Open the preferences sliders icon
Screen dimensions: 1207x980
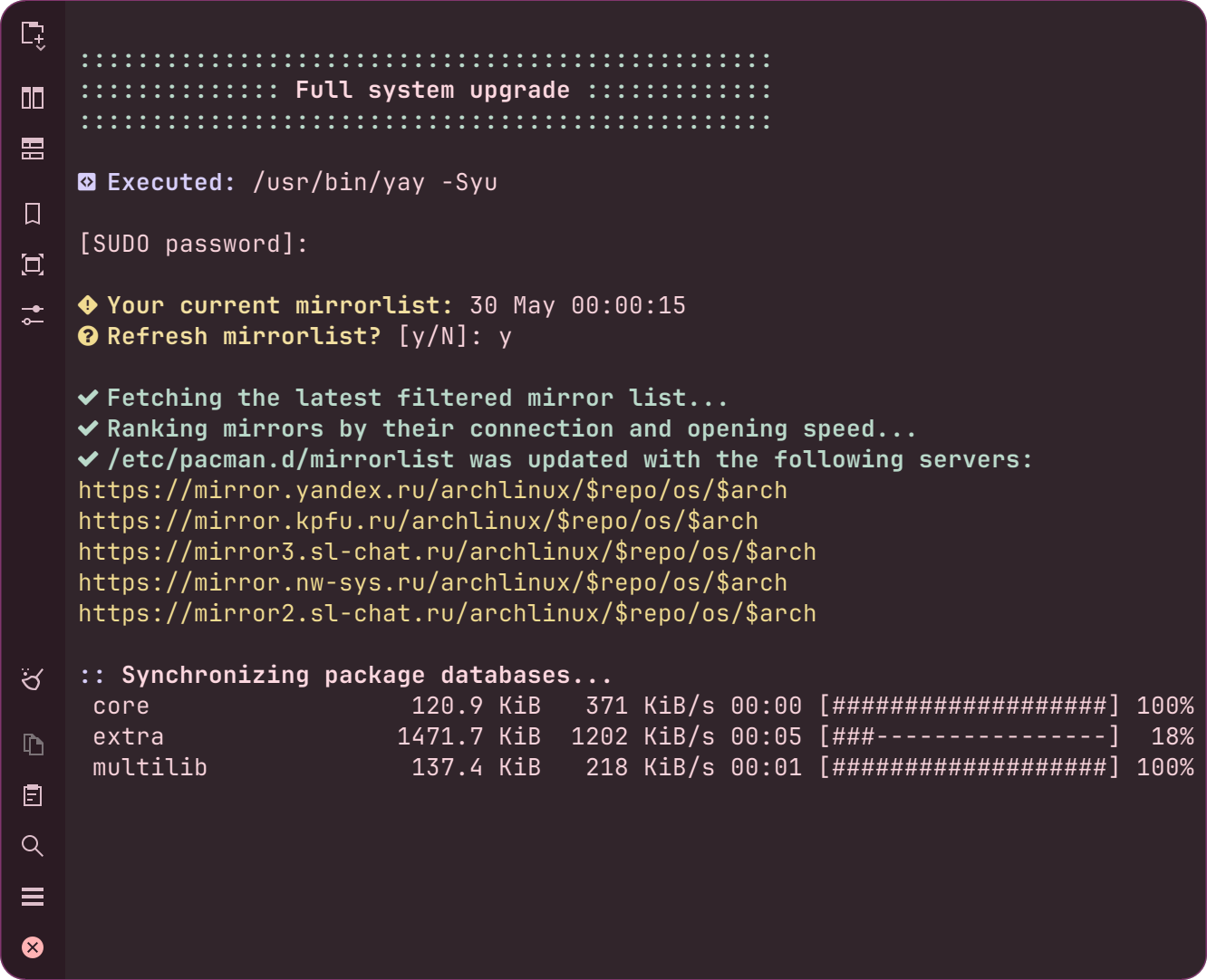click(x=33, y=315)
